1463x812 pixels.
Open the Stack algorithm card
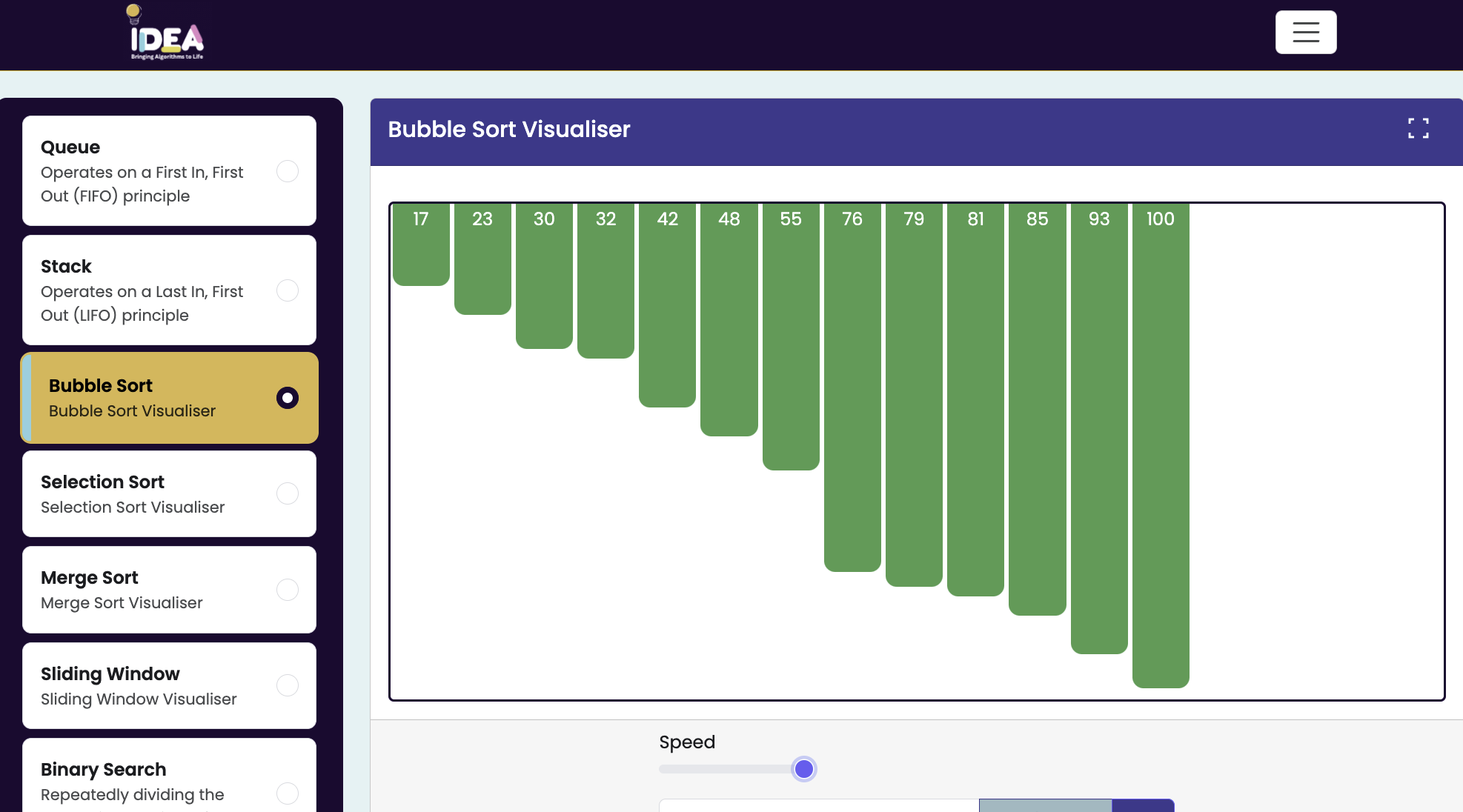click(x=148, y=290)
